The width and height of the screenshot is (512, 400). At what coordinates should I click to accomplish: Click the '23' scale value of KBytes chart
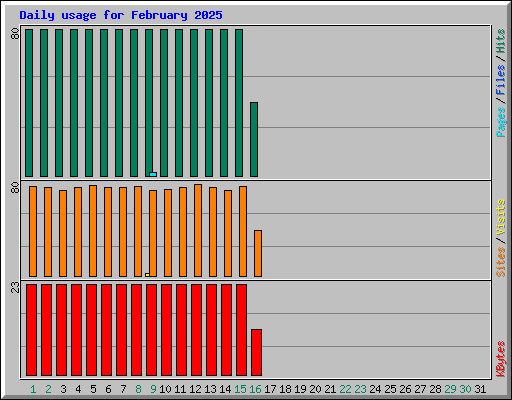[x=15, y=287]
